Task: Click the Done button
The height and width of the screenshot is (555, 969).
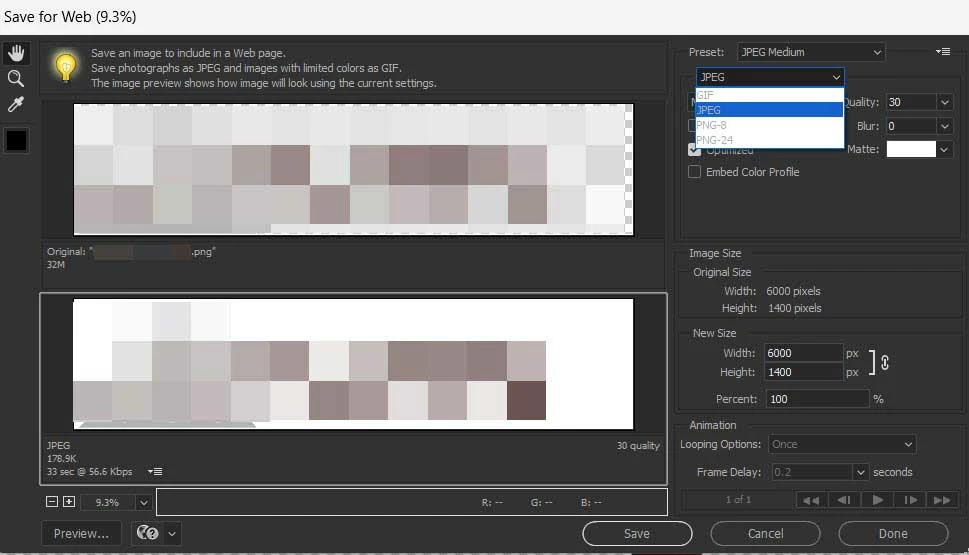Action: click(893, 533)
